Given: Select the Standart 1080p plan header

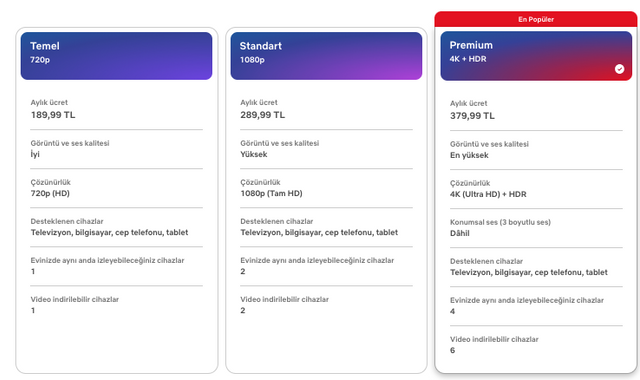Looking at the screenshot, I should pyautogui.click(x=326, y=56).
